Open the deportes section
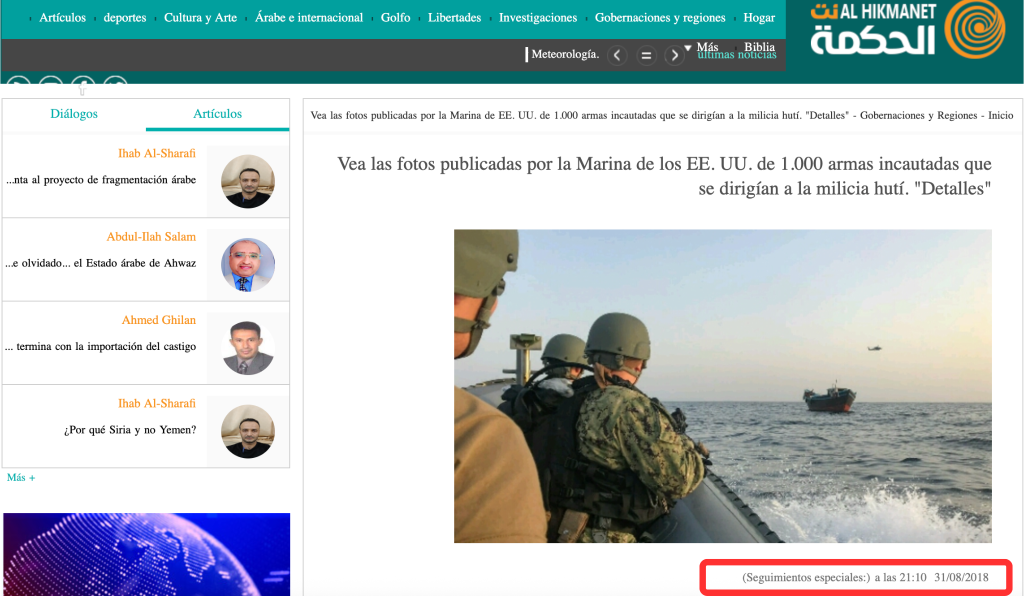The image size is (1024, 596). tap(125, 18)
